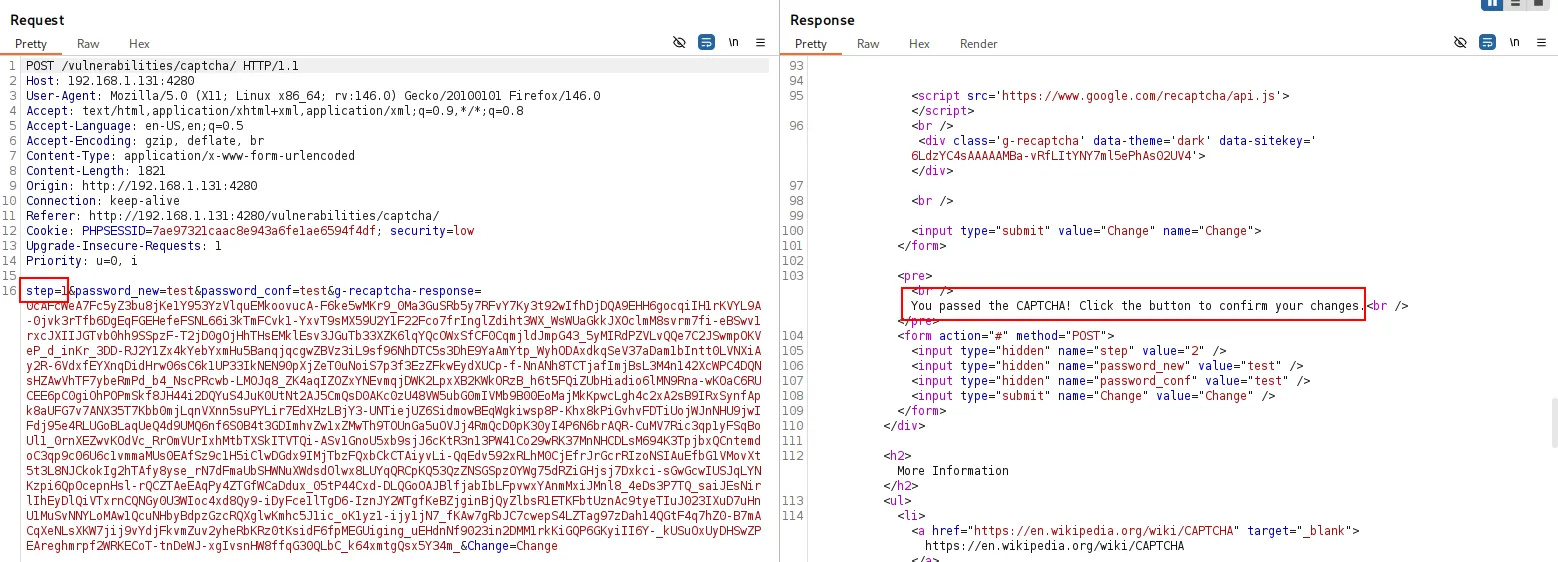Toggle word wrap in the Response panel
The image size is (1558, 562).
coord(1487,42)
